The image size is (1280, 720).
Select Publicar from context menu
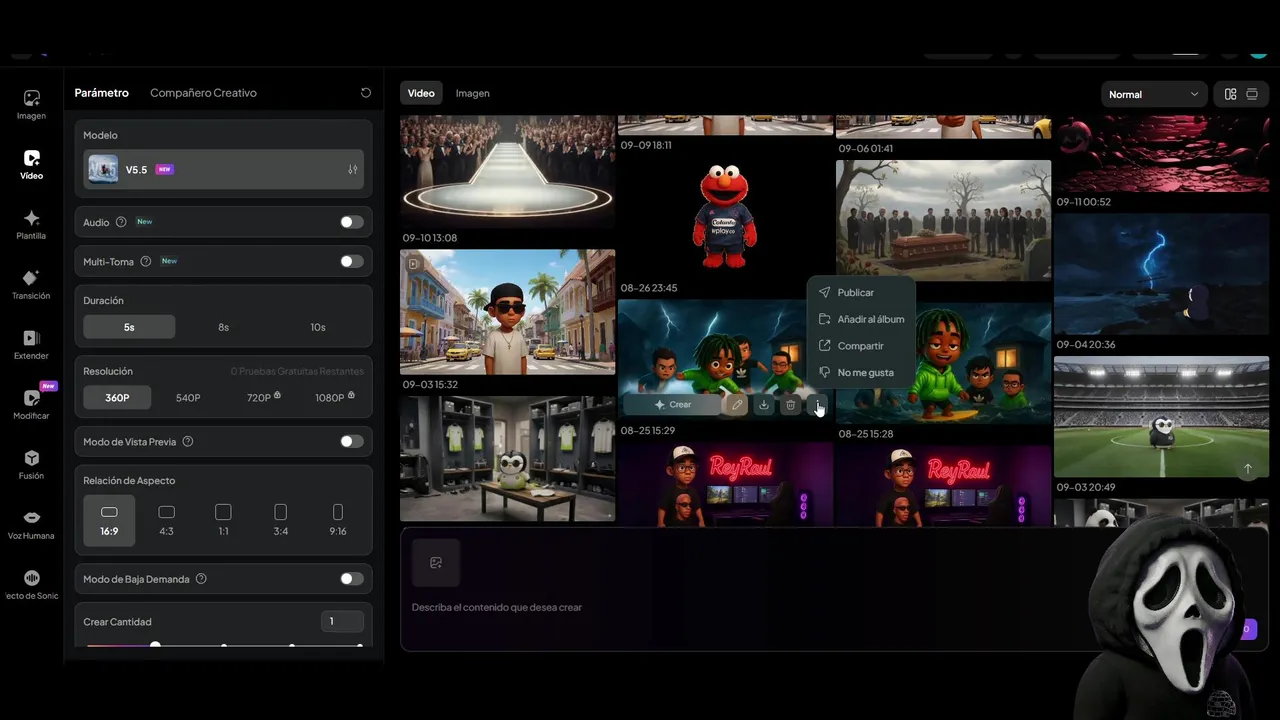861,293
